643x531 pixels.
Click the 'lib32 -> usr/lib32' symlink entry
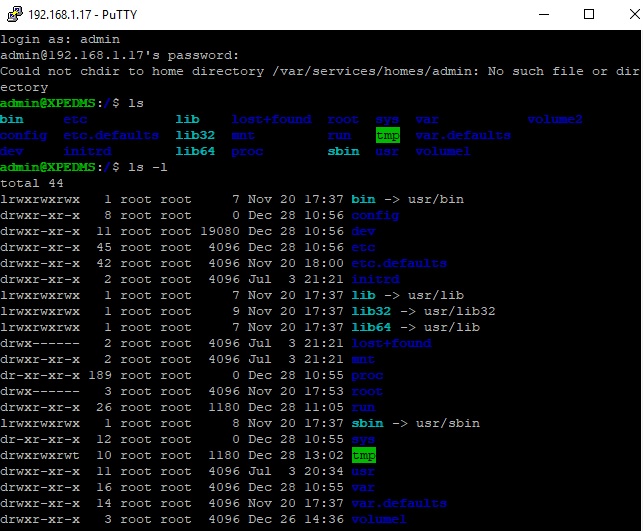[424, 311]
